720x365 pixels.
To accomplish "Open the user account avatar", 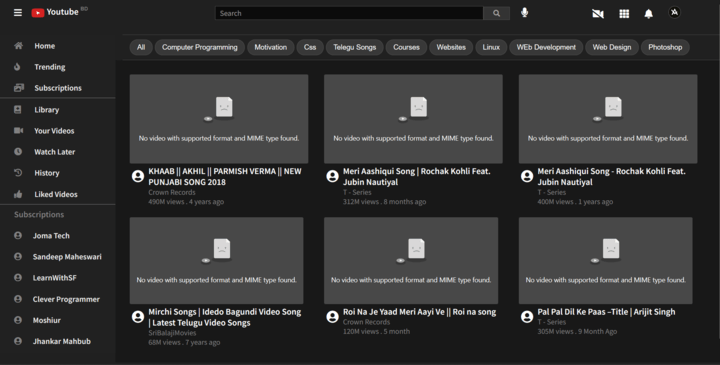I will tap(674, 12).
